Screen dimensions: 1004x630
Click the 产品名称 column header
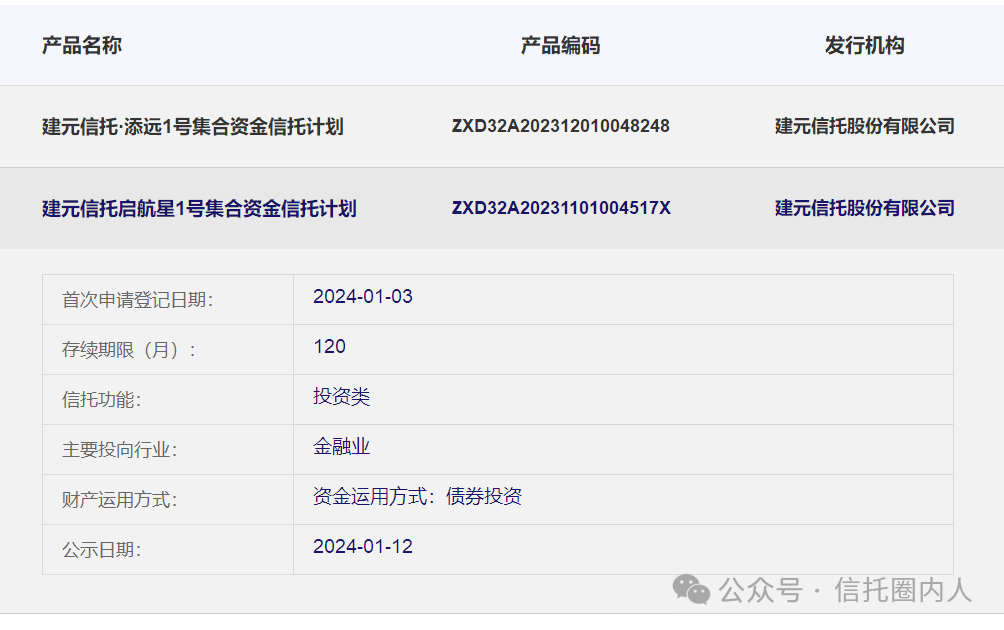pyautogui.click(x=81, y=45)
